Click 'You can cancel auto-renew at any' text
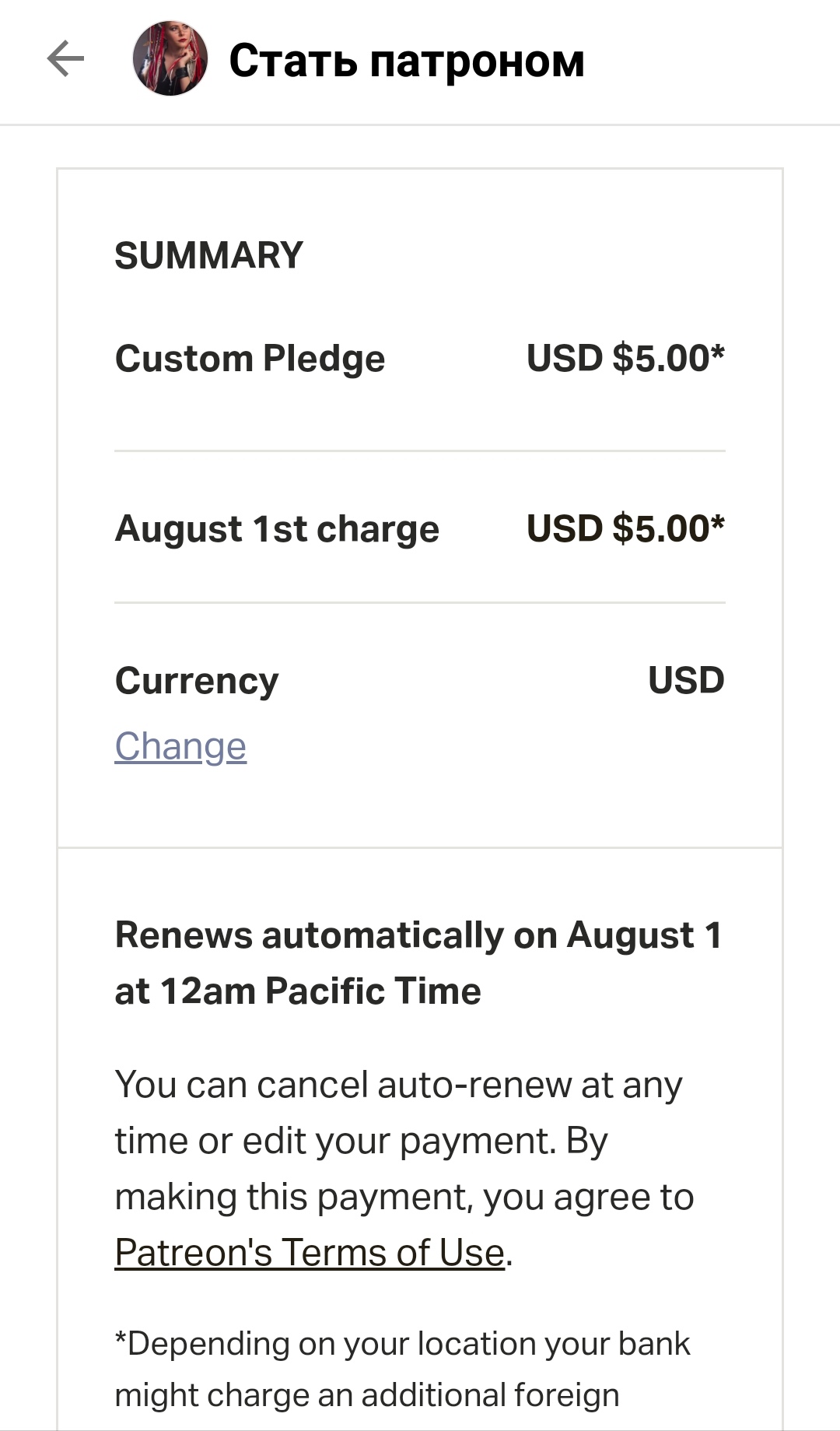 398,1085
